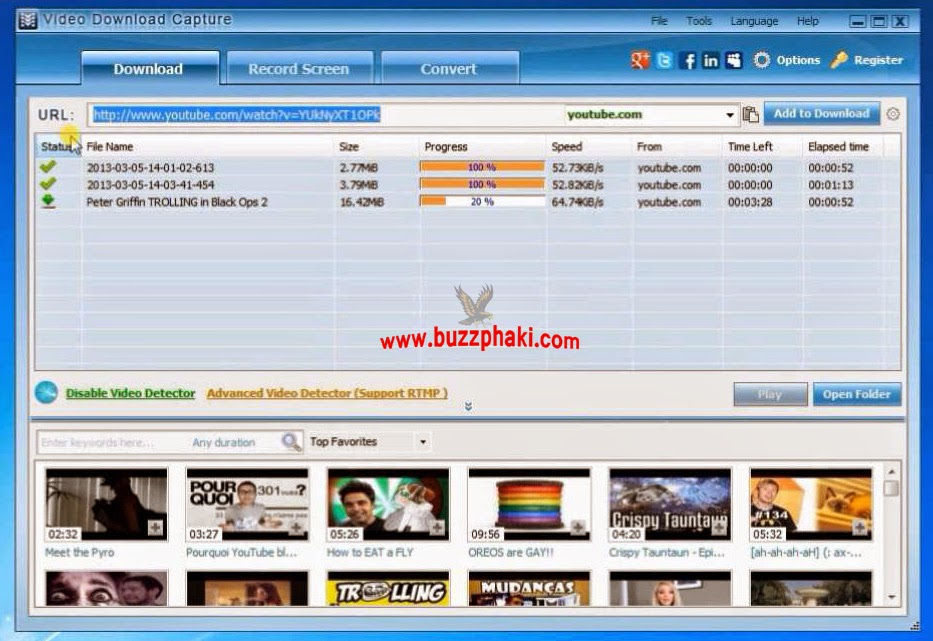
Task: Open the Help menu
Action: [807, 21]
